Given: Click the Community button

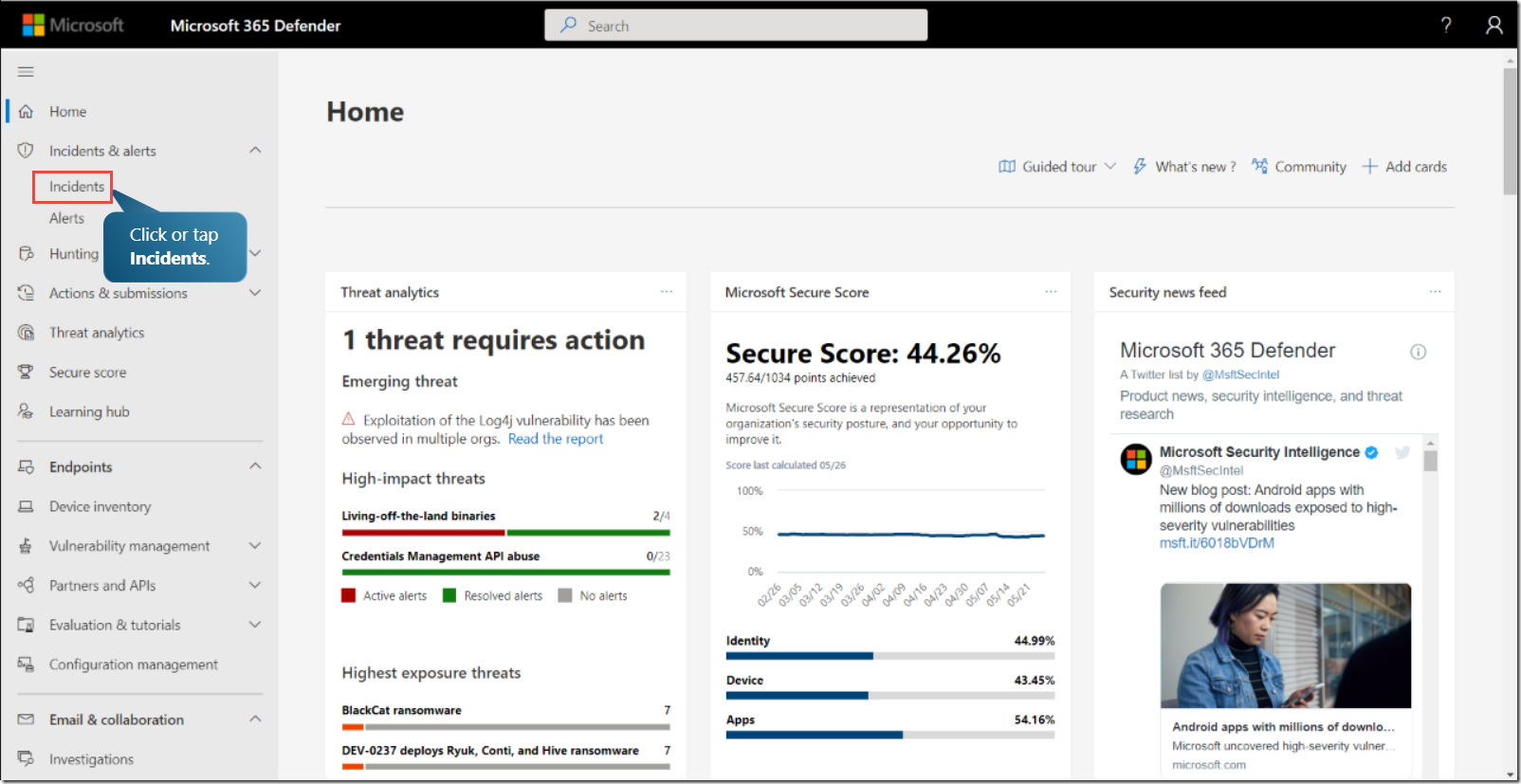Looking at the screenshot, I should pyautogui.click(x=1299, y=167).
